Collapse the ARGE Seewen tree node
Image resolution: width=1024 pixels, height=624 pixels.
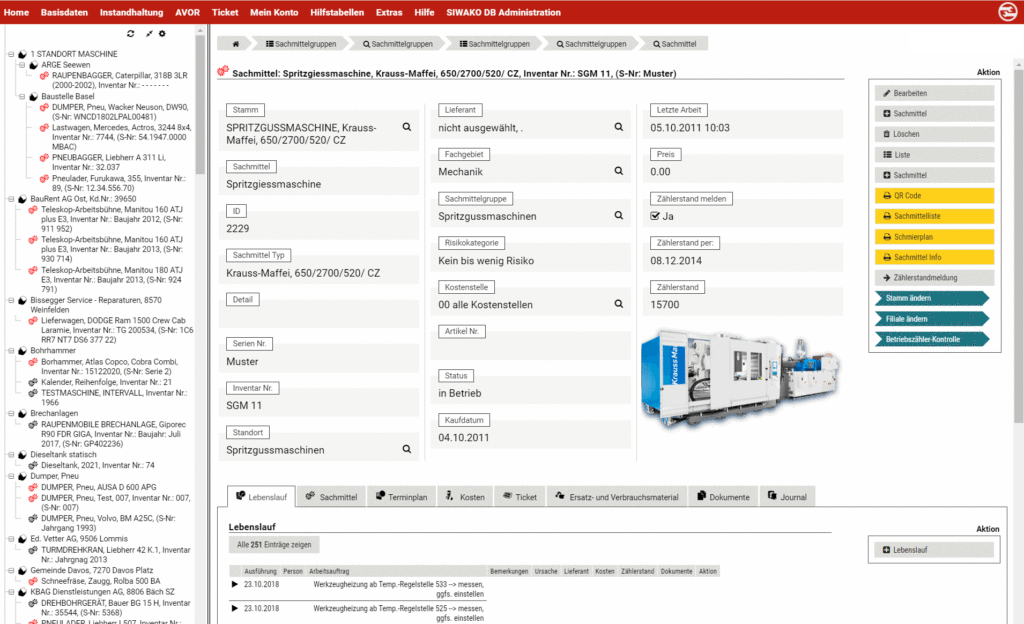(x=21, y=65)
